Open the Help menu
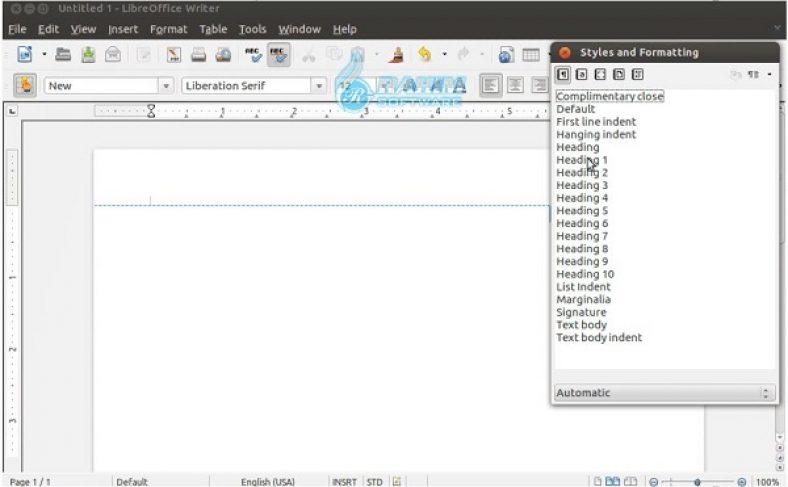The width and height of the screenshot is (788, 487). [345, 29]
